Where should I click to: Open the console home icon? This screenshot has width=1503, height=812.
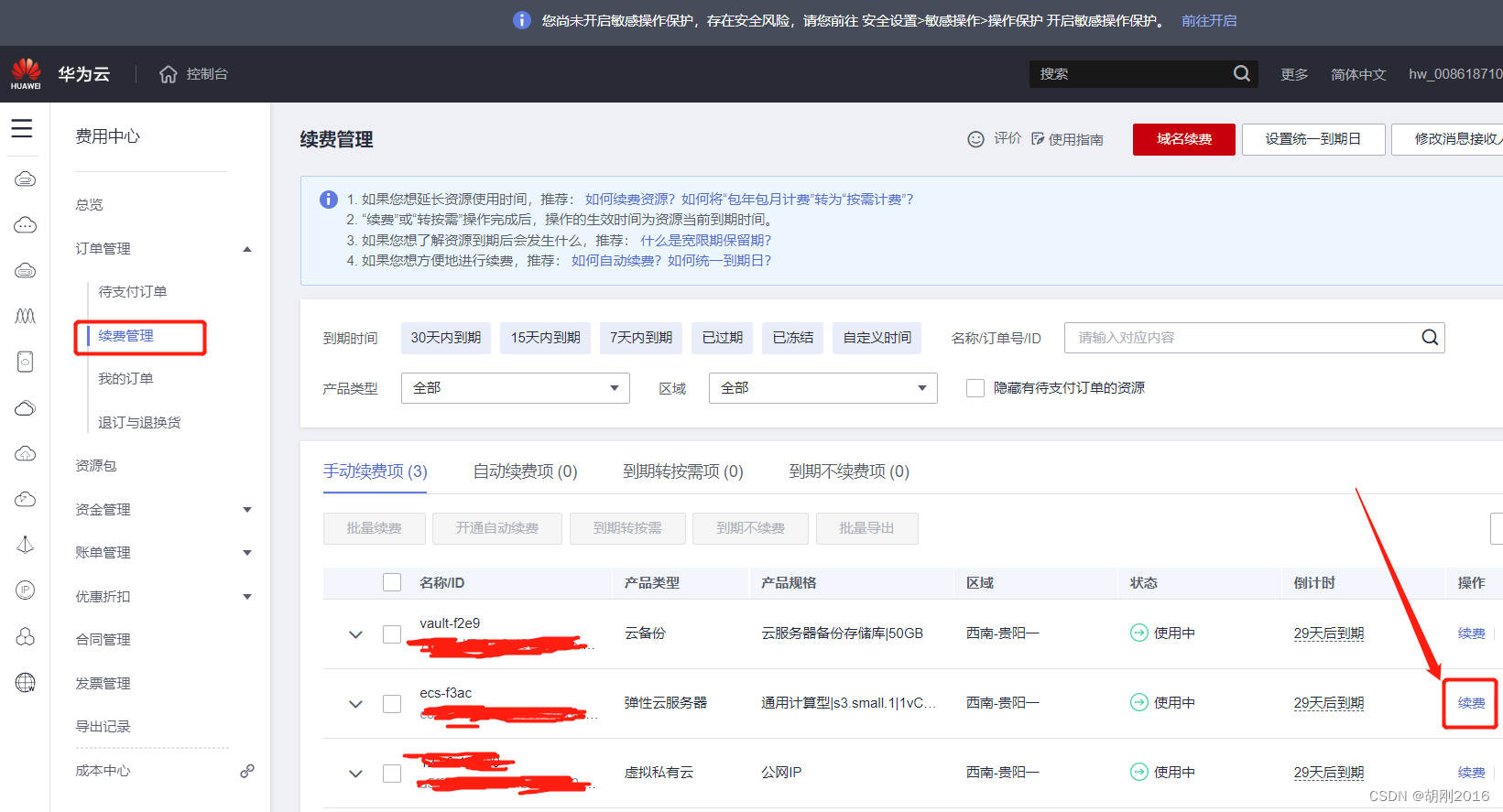[x=169, y=74]
